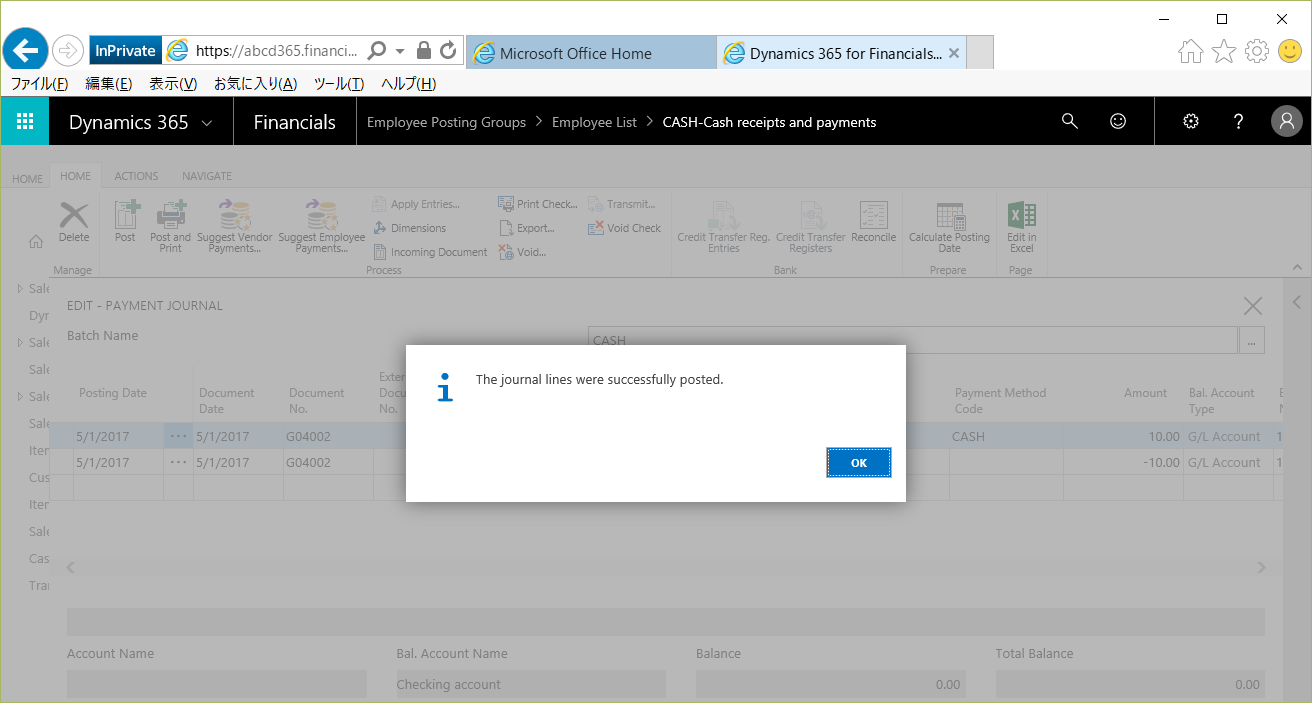The height and width of the screenshot is (703, 1312).
Task: Select Print Check action
Action: pos(538,204)
